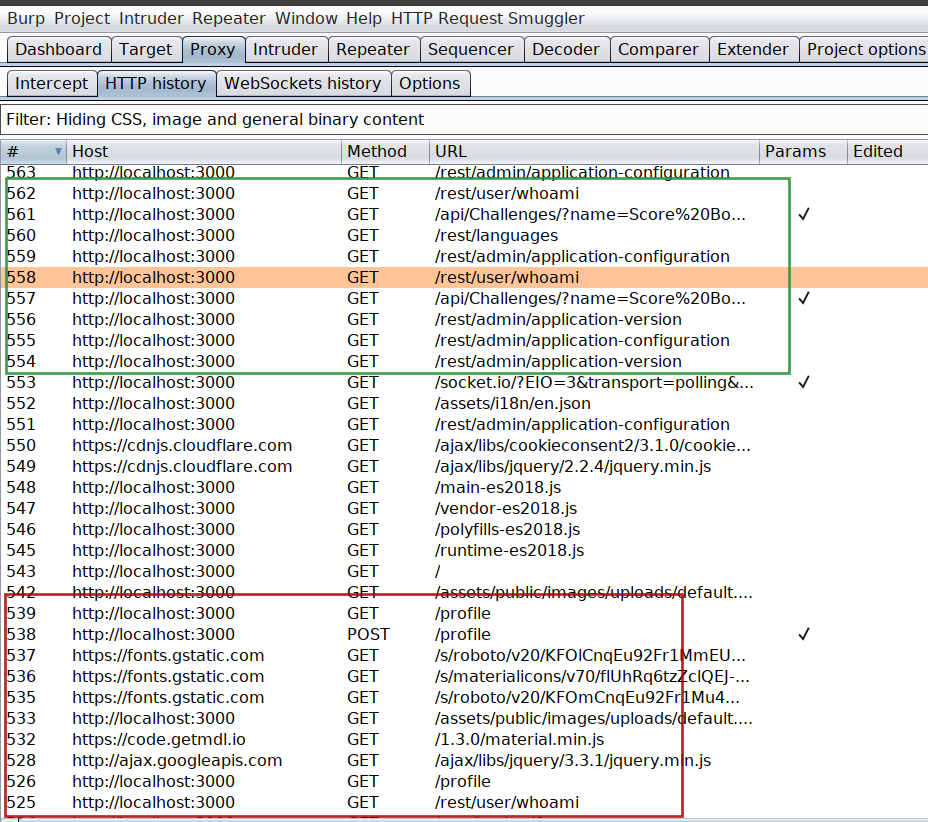Select request row 538 POST /profile

coord(464,634)
